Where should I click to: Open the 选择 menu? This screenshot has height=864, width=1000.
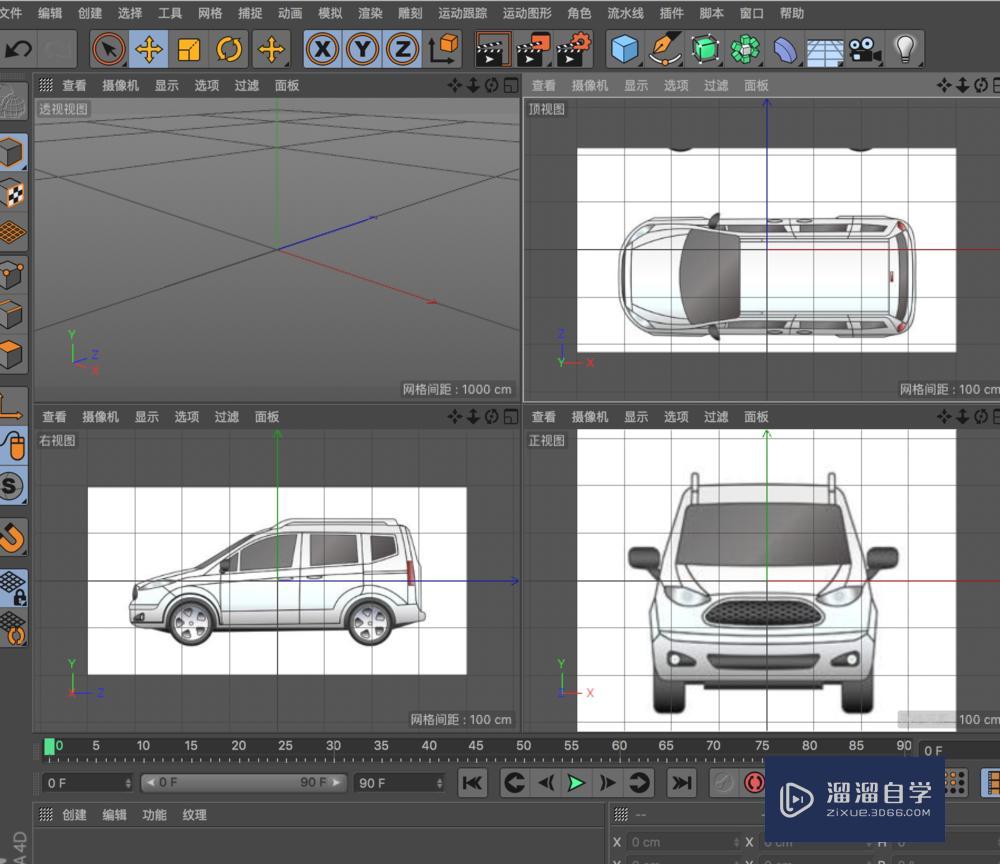point(130,13)
